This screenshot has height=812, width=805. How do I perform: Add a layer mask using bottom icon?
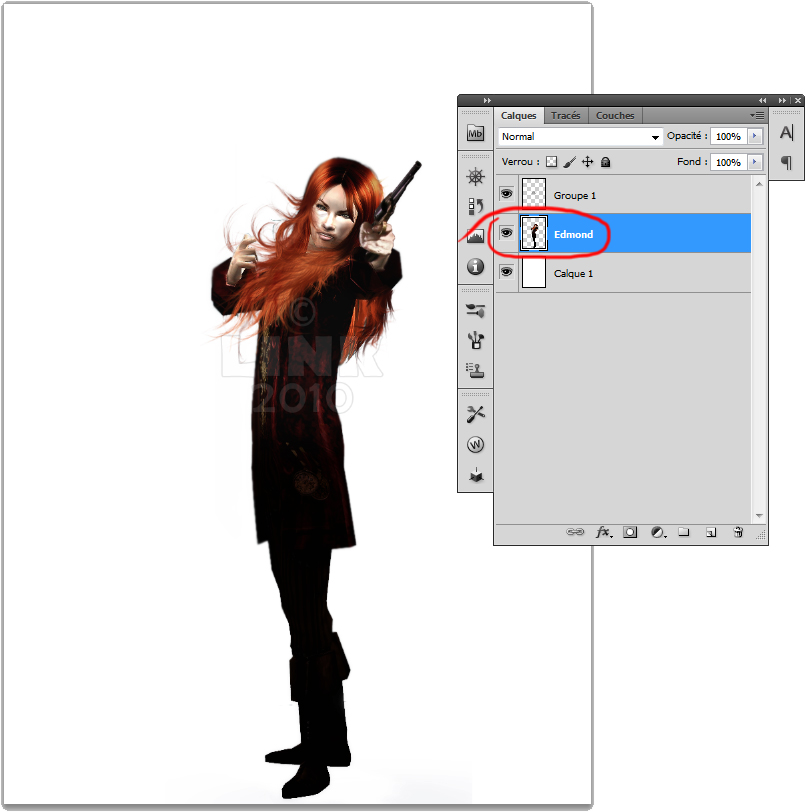[631, 533]
